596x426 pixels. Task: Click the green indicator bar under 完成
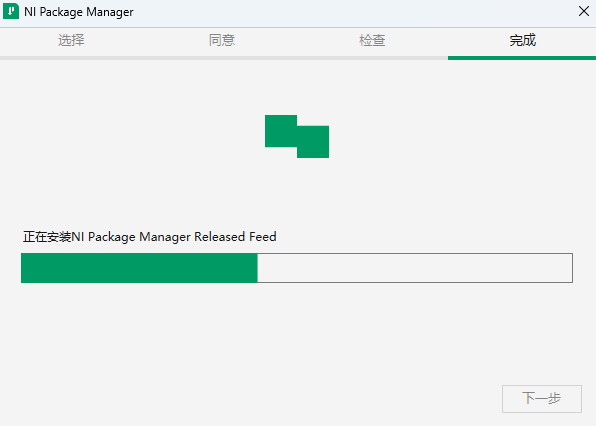(522, 58)
